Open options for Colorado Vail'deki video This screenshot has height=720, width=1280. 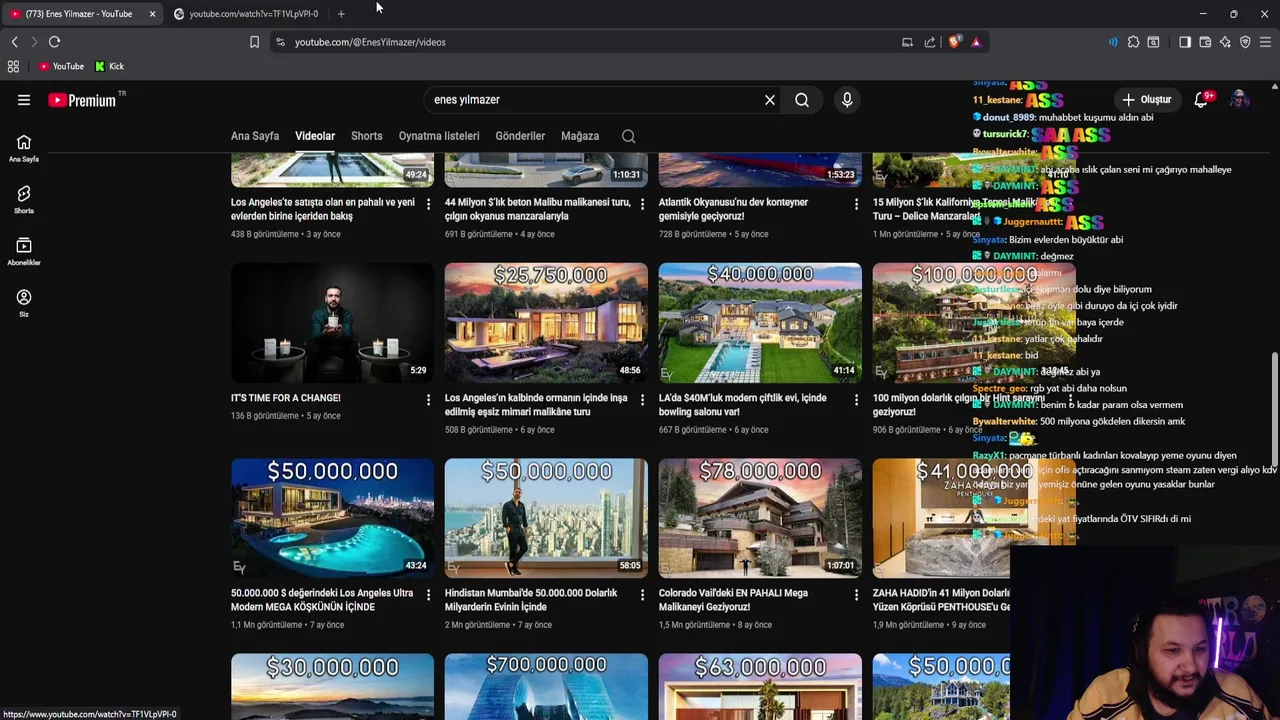(856, 595)
